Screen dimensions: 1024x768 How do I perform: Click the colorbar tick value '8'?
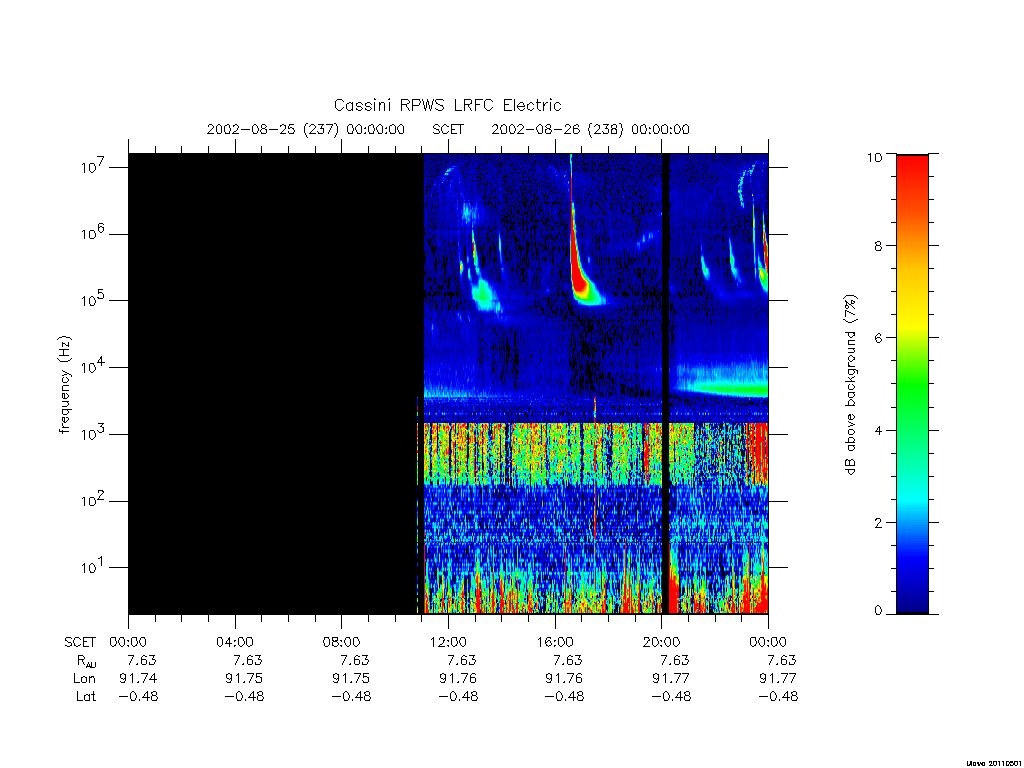click(x=878, y=246)
